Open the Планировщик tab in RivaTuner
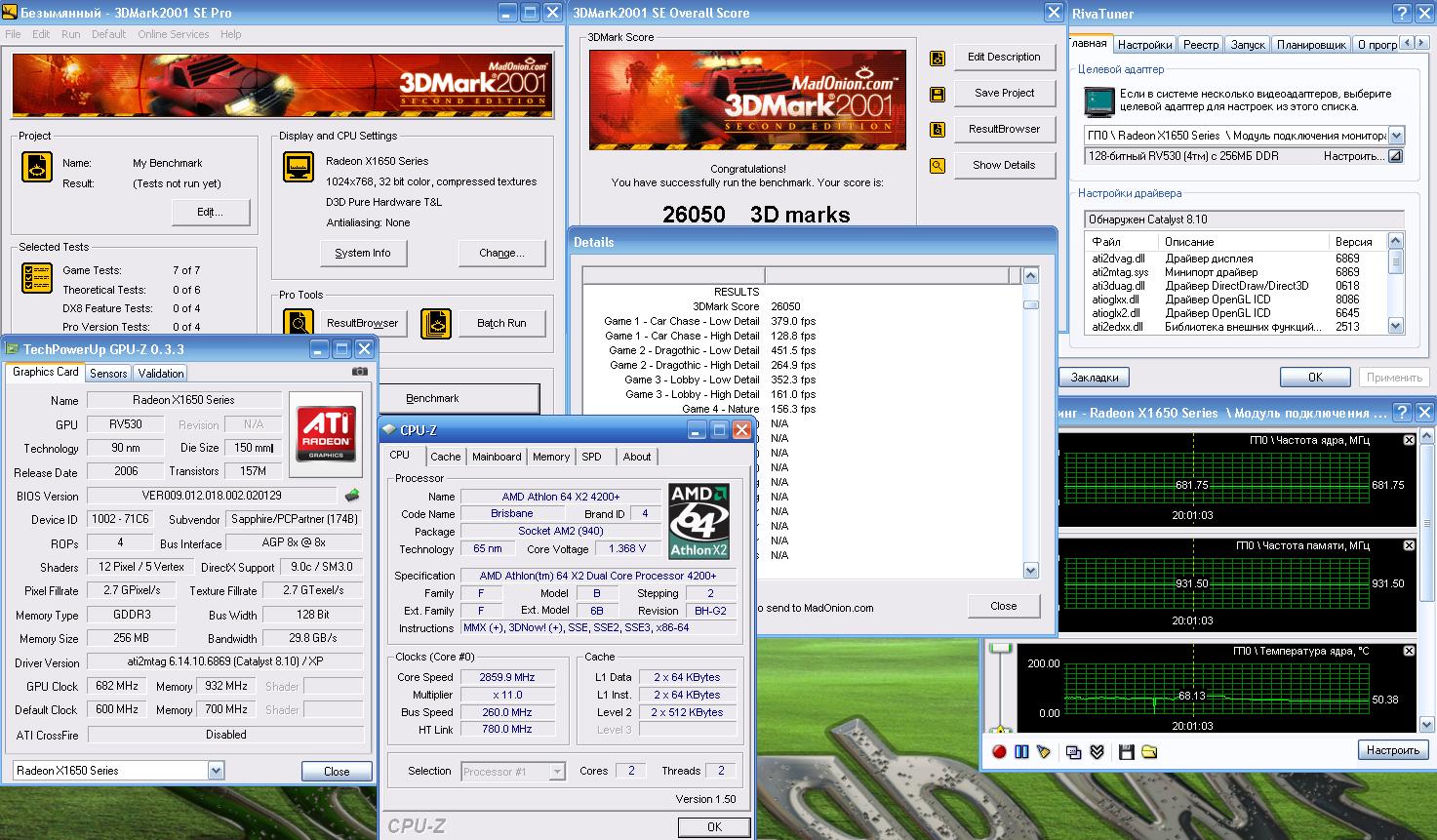1437x840 pixels. (1311, 45)
